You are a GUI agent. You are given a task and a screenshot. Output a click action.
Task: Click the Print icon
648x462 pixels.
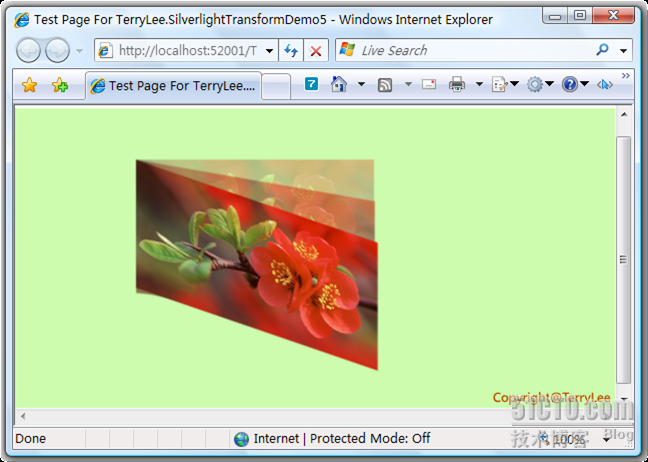tap(457, 84)
